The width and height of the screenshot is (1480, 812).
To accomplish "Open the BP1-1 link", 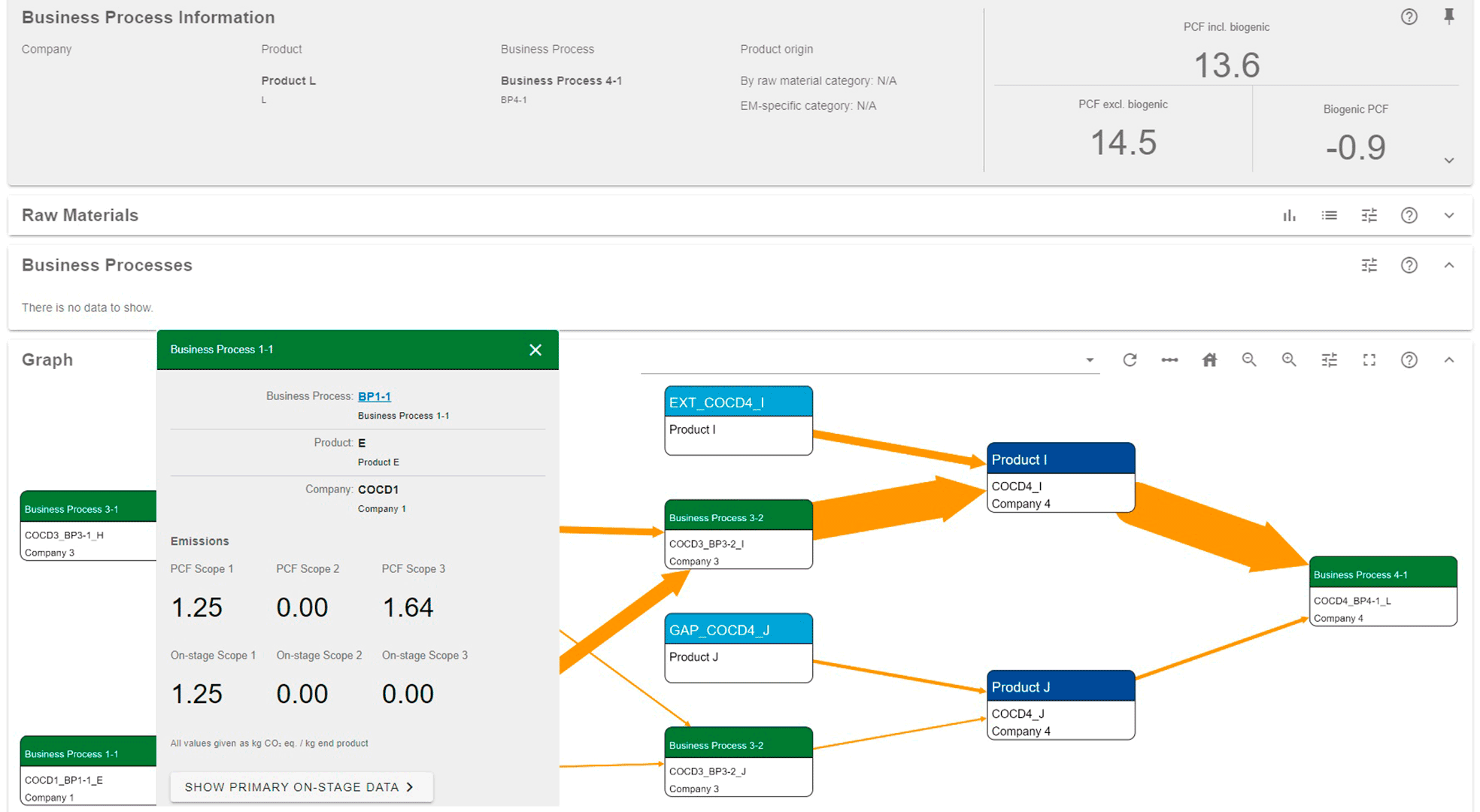I will click(x=375, y=396).
